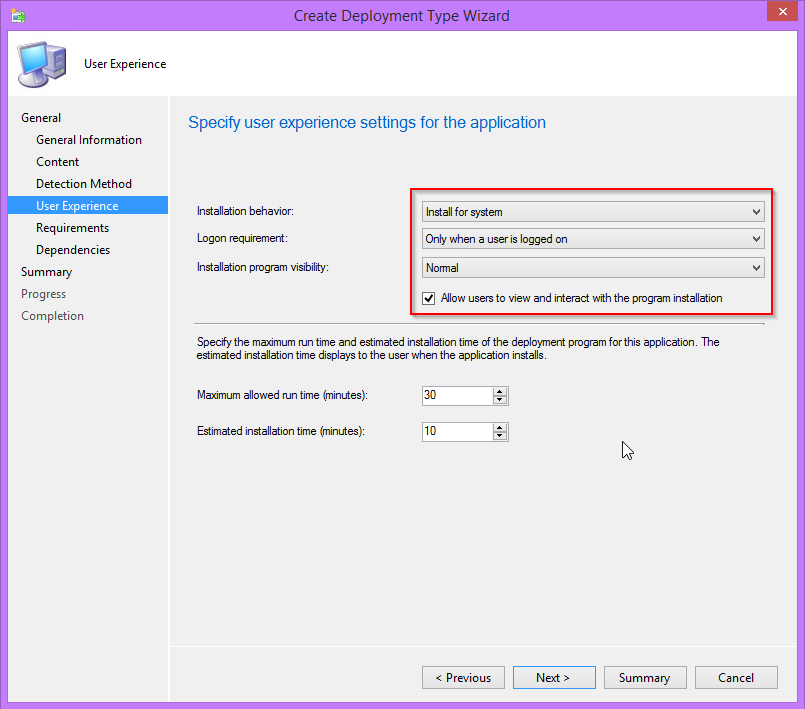Increase maximum allowed run time with up arrow

click(500, 391)
